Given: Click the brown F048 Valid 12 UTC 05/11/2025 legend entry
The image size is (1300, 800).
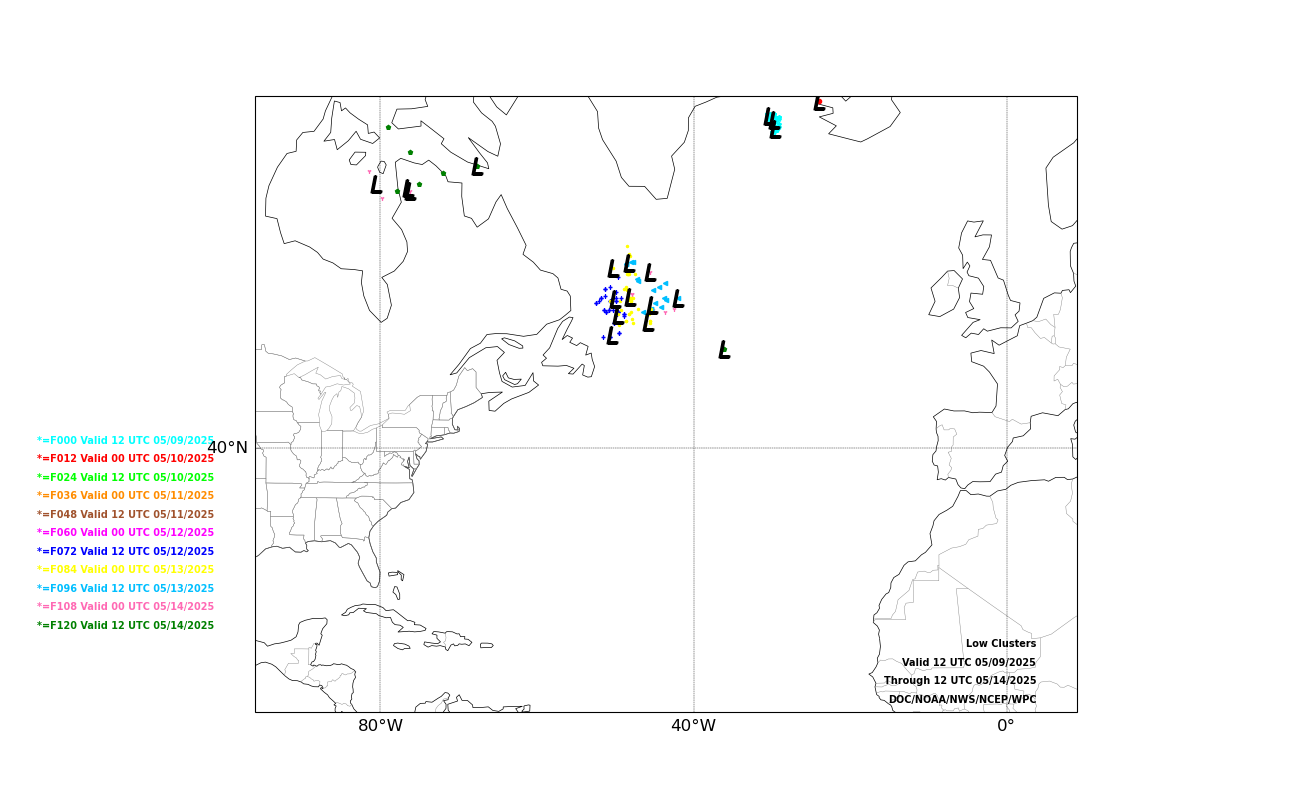Looking at the screenshot, I should (126, 515).
